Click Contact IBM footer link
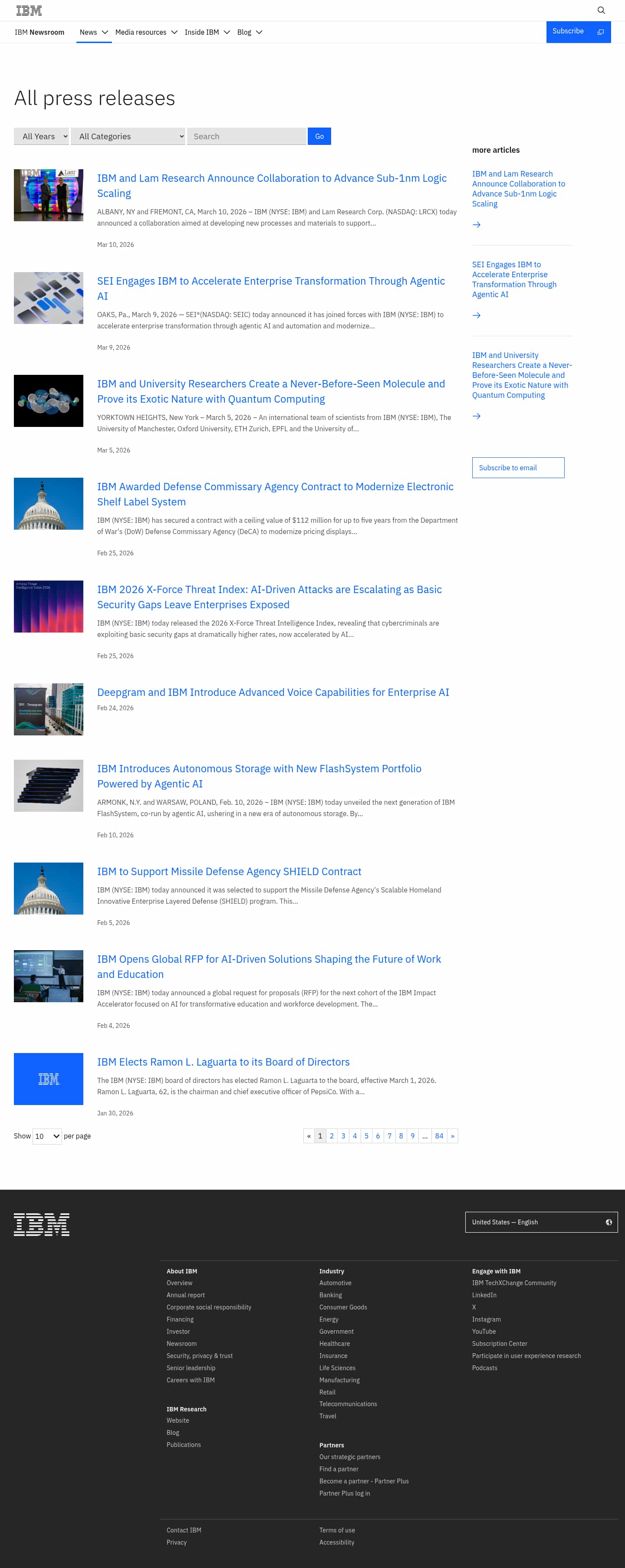The image size is (625, 1568). tap(184, 1530)
